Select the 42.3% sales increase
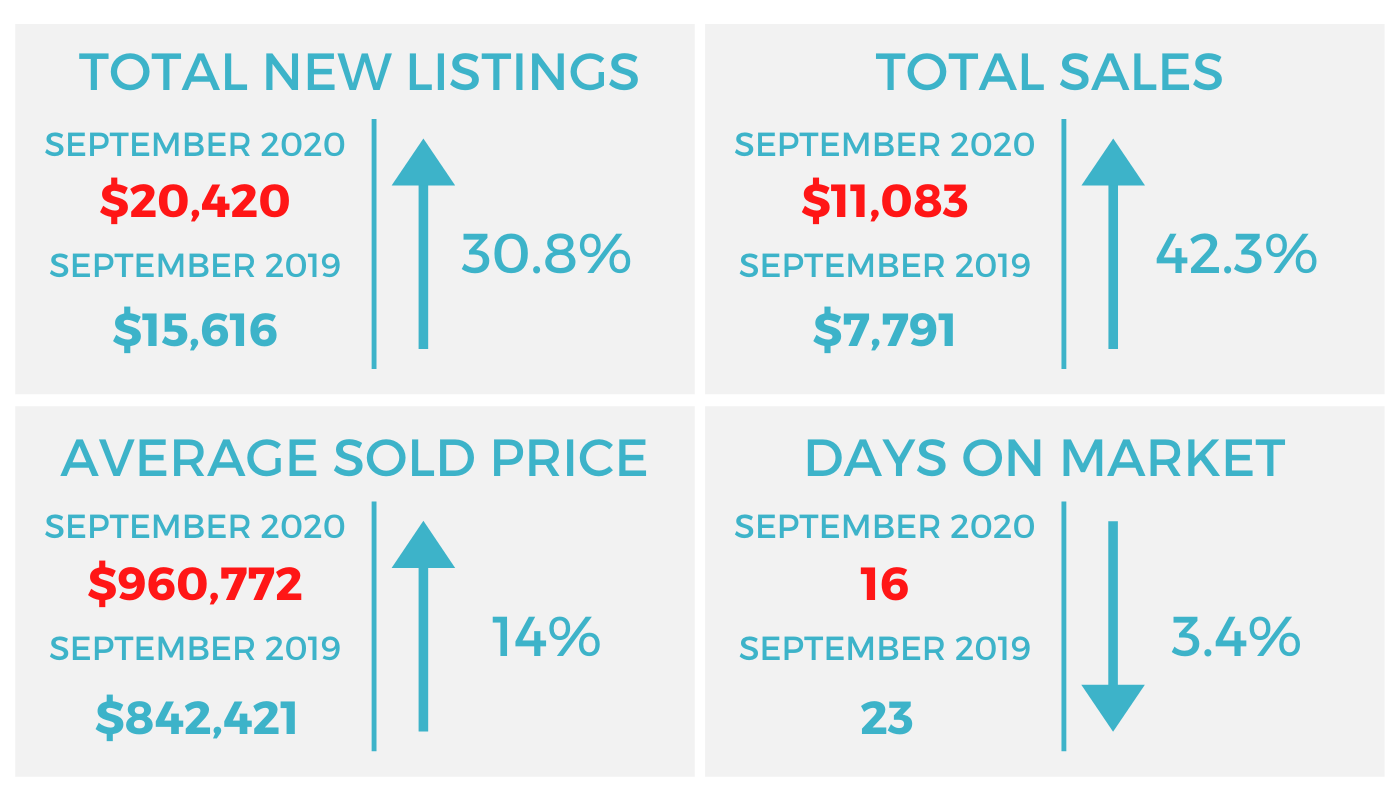This screenshot has width=1400, height=800. [x=1236, y=254]
